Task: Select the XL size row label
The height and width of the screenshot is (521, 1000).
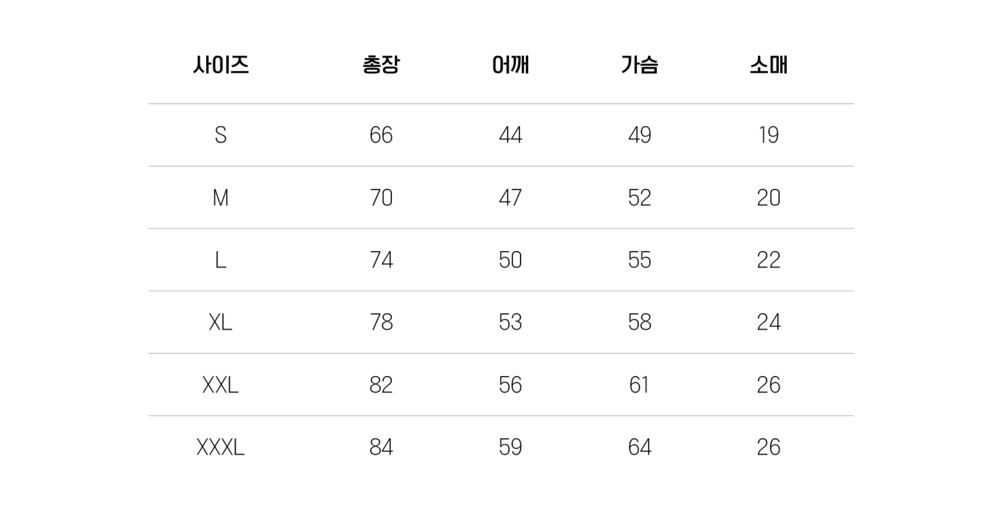Action: [x=220, y=322]
